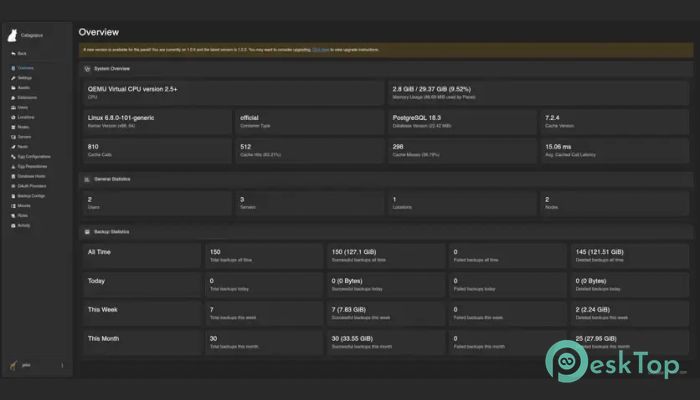The height and width of the screenshot is (400, 700).
Task: Follow the Click here upgrade instructions link
Action: tap(321, 50)
